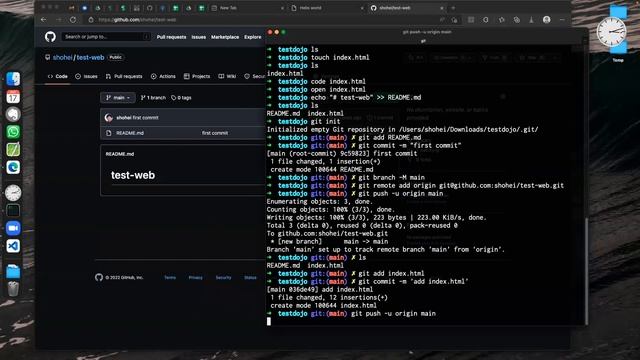Image resolution: width=640 pixels, height=360 pixels.
Task: Switch to the pinned GitHub tab
Action: click(149, 8)
